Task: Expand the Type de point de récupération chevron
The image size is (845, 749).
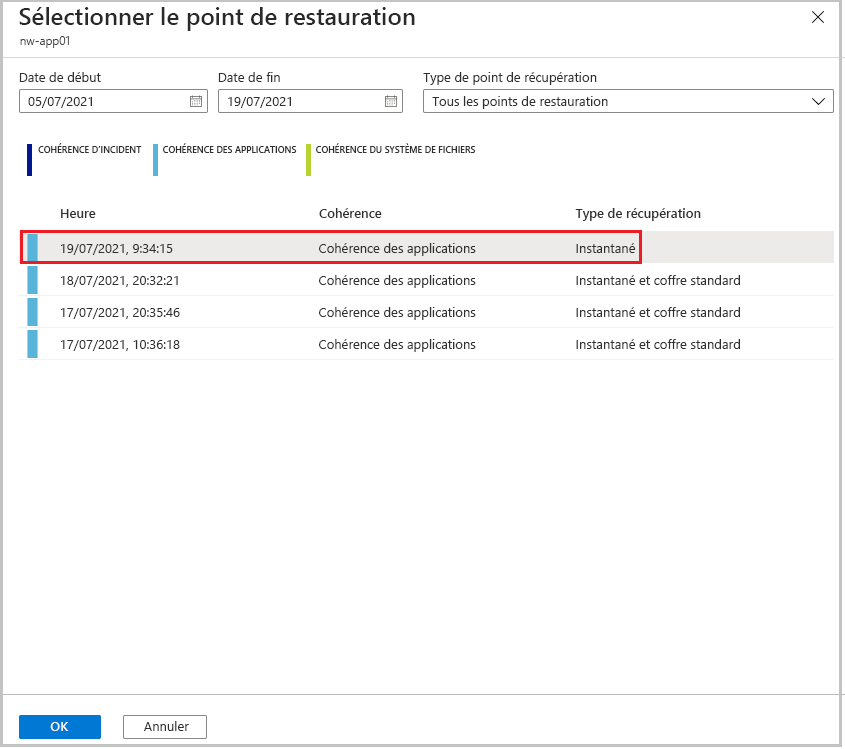Action: [x=819, y=101]
